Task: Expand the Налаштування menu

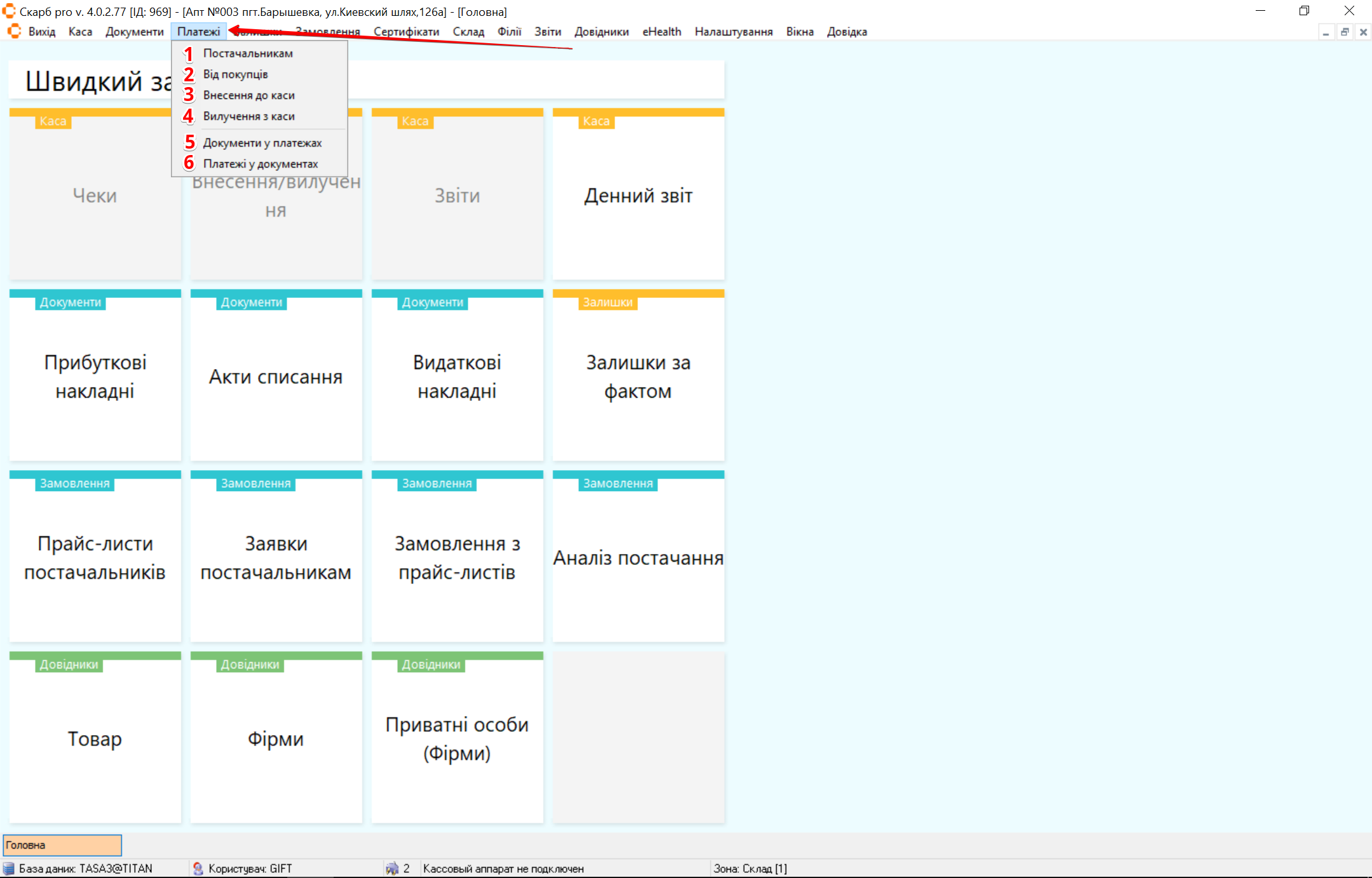Action: pyautogui.click(x=733, y=32)
